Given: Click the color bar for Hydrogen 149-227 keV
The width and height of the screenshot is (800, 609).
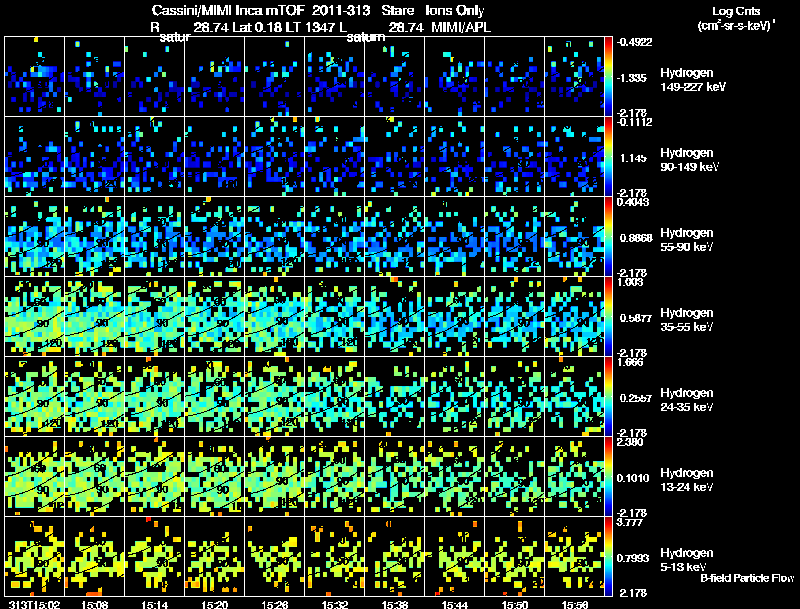Looking at the screenshot, I should (609, 77).
